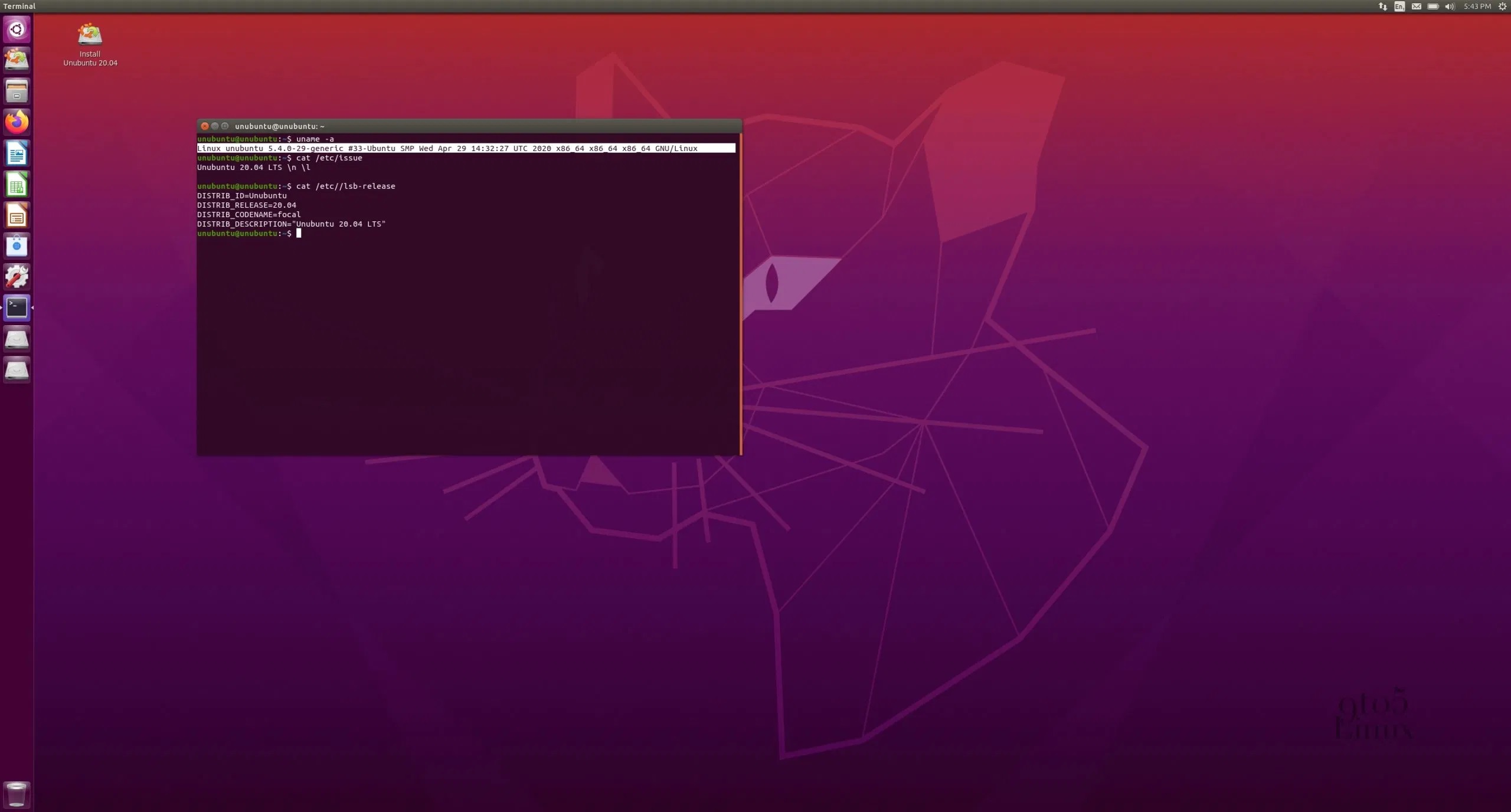1511x812 pixels.
Task: Click the Terminal app title in top panel
Action: pyautogui.click(x=19, y=6)
